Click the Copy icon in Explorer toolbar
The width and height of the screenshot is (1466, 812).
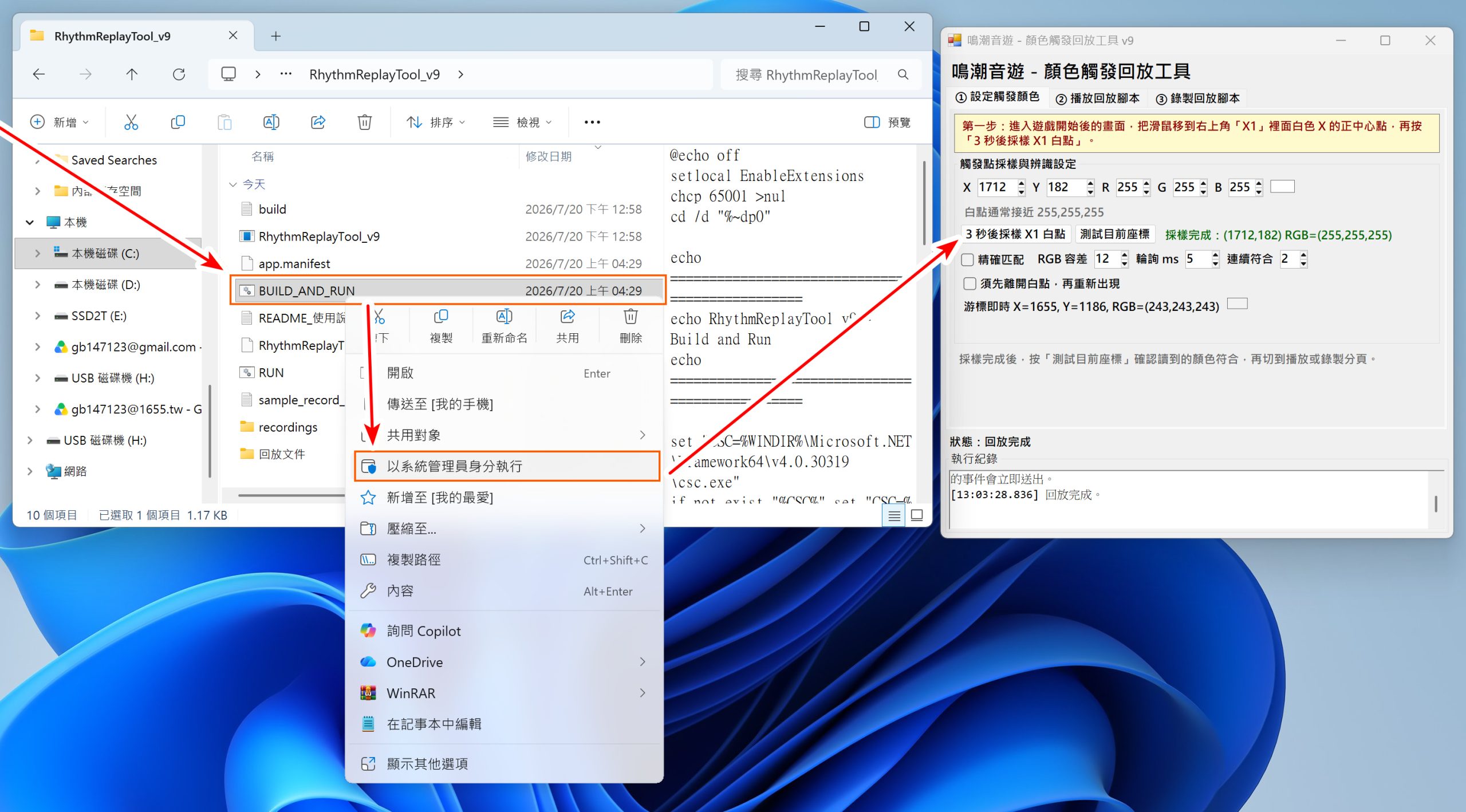coord(178,122)
